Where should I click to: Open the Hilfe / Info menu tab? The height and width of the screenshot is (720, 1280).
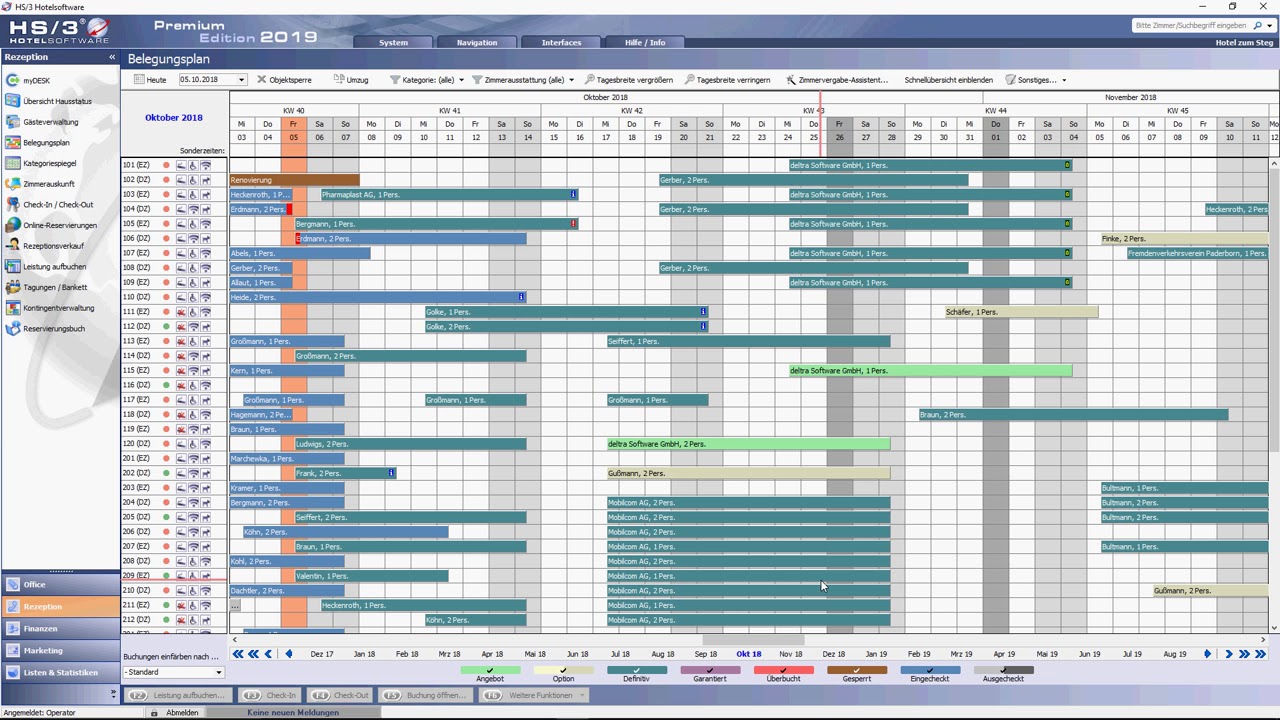pyautogui.click(x=645, y=42)
